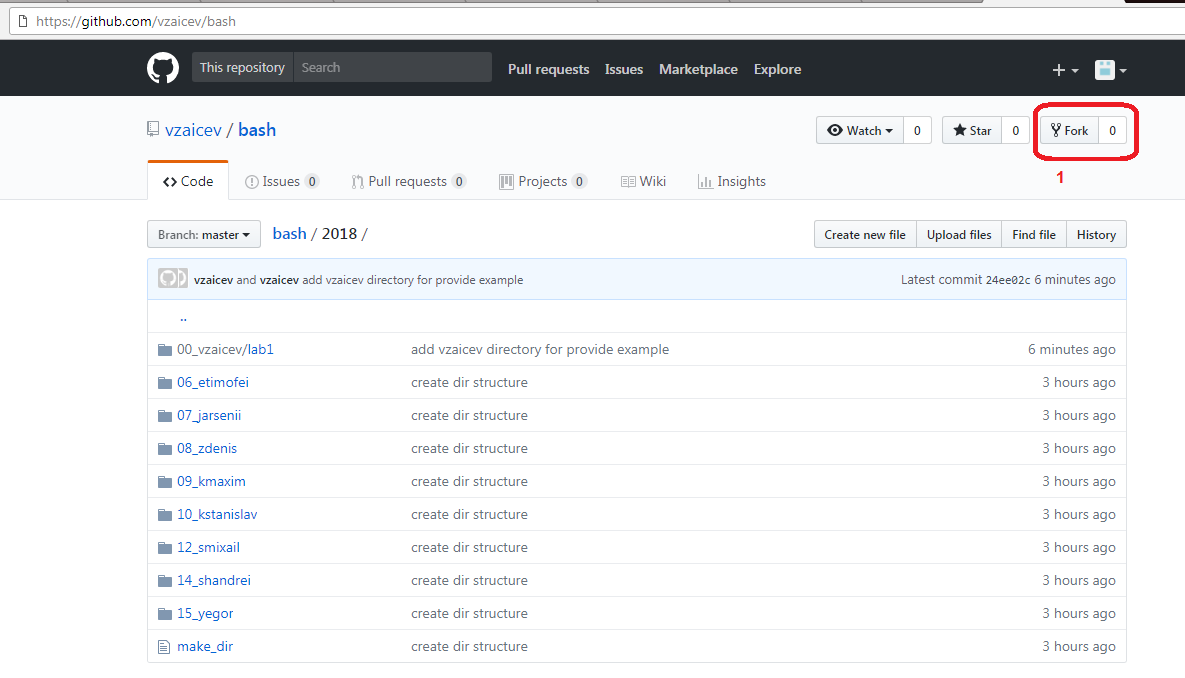
Task: Click file icon of make_dir
Action: click(164, 647)
